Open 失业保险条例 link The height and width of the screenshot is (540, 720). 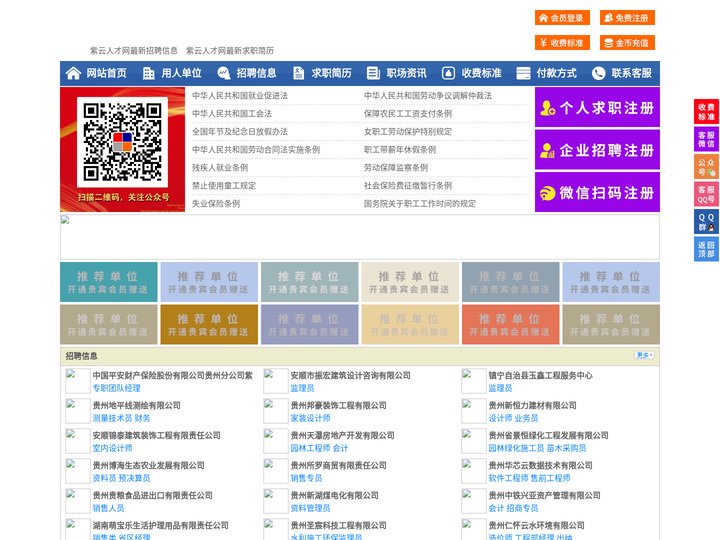click(x=216, y=203)
